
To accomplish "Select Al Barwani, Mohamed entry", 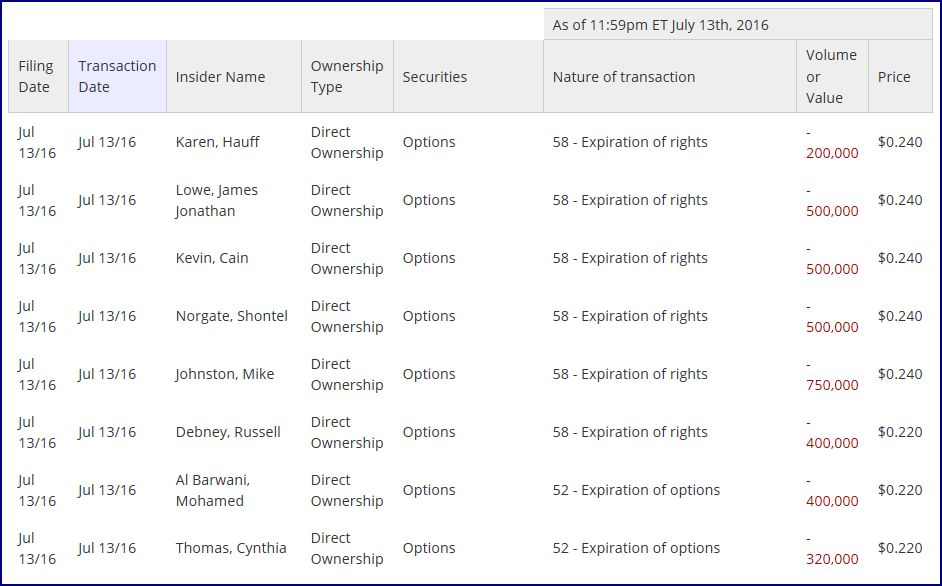I will click(212, 490).
